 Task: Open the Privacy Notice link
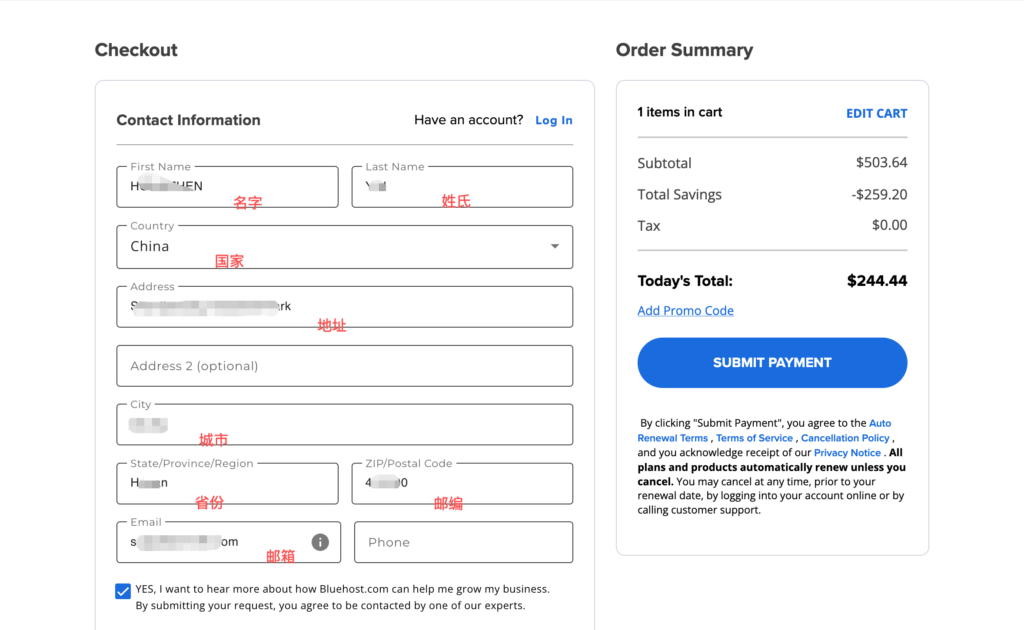pyautogui.click(x=847, y=453)
